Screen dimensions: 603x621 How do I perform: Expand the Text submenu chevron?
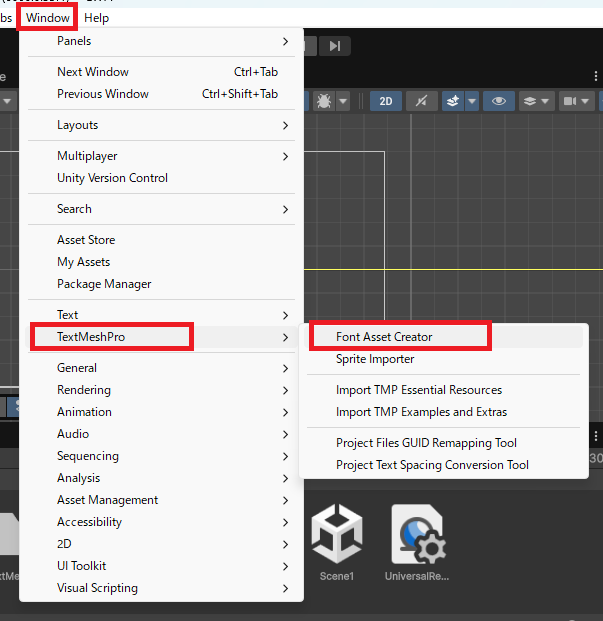click(285, 315)
